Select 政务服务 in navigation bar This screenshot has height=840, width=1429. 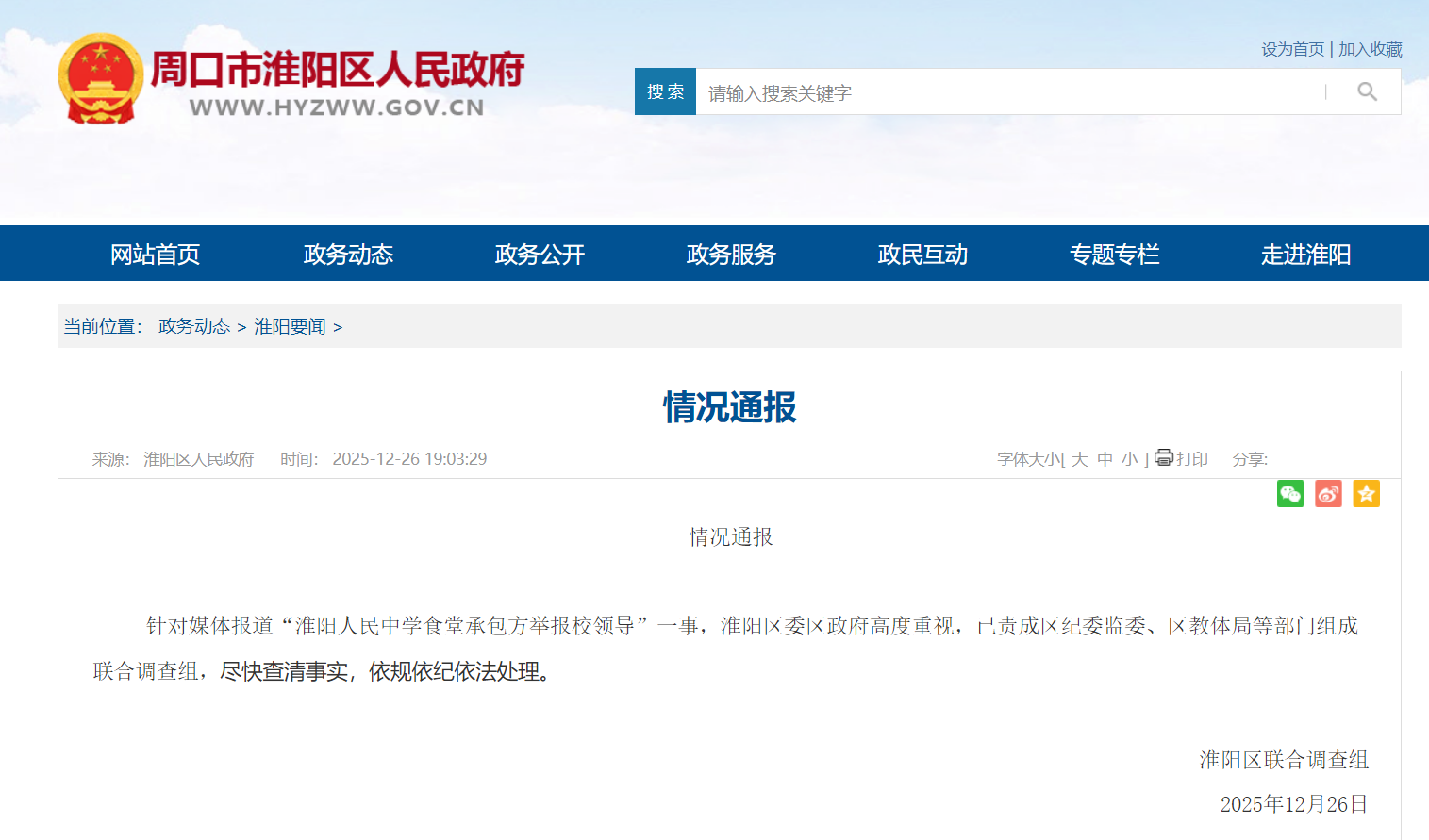pyautogui.click(x=731, y=255)
